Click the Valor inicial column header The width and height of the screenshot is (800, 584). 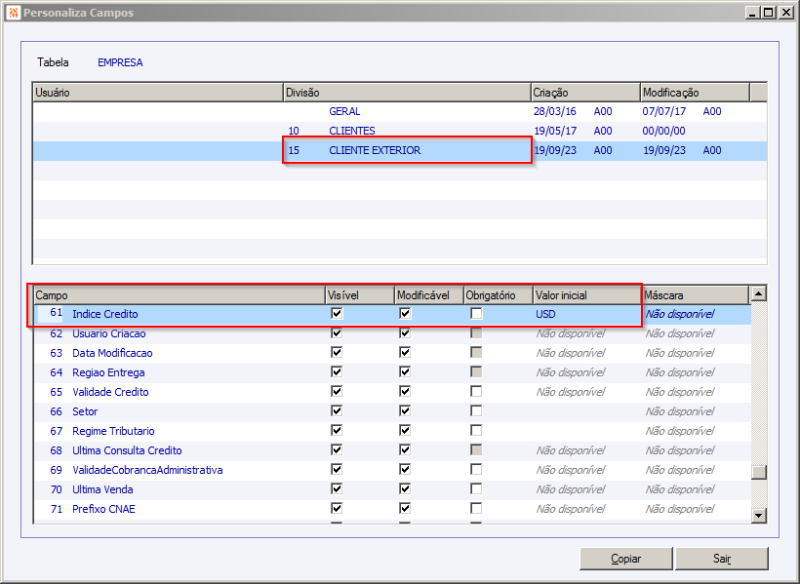[x=587, y=295]
